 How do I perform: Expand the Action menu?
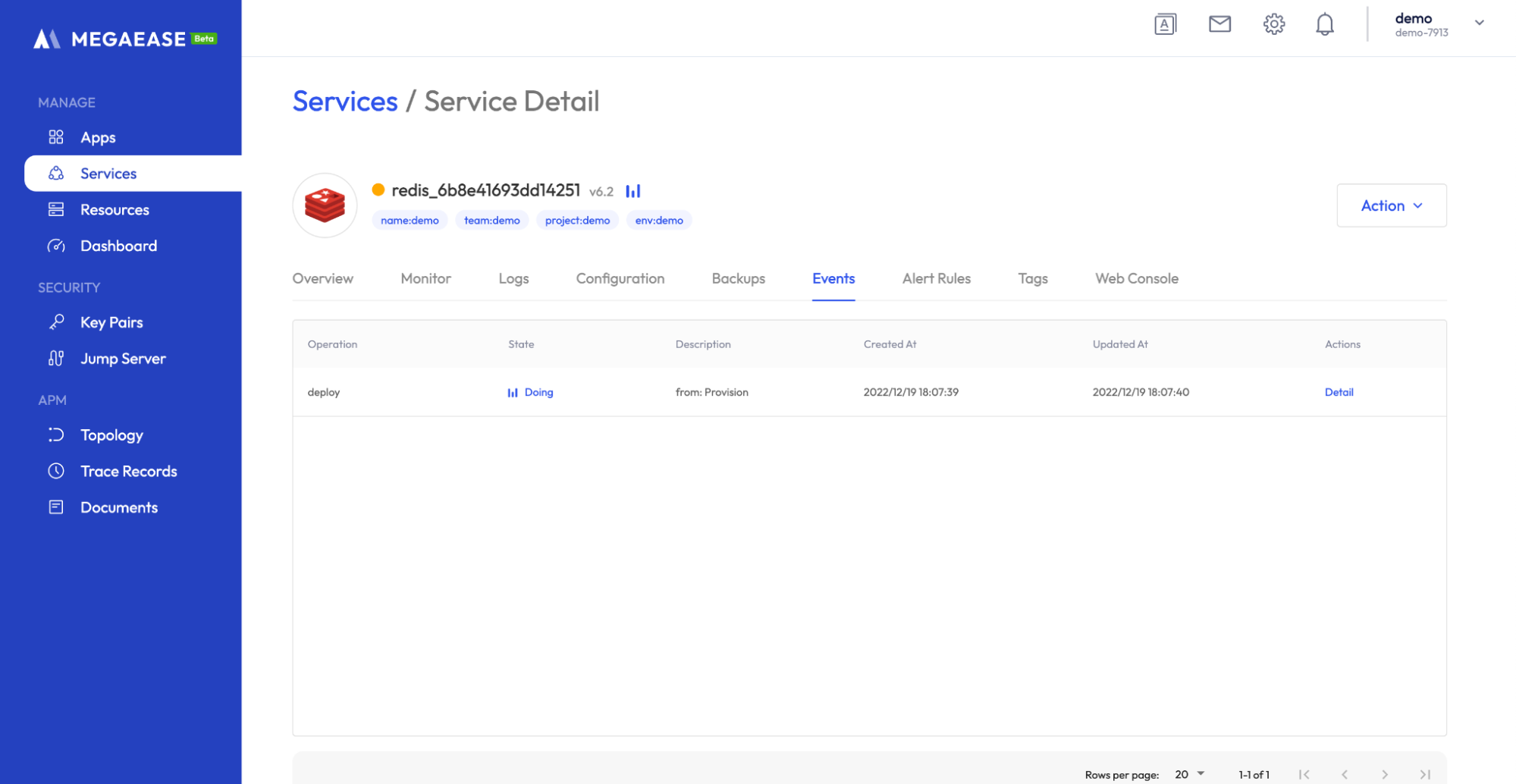(x=1391, y=205)
